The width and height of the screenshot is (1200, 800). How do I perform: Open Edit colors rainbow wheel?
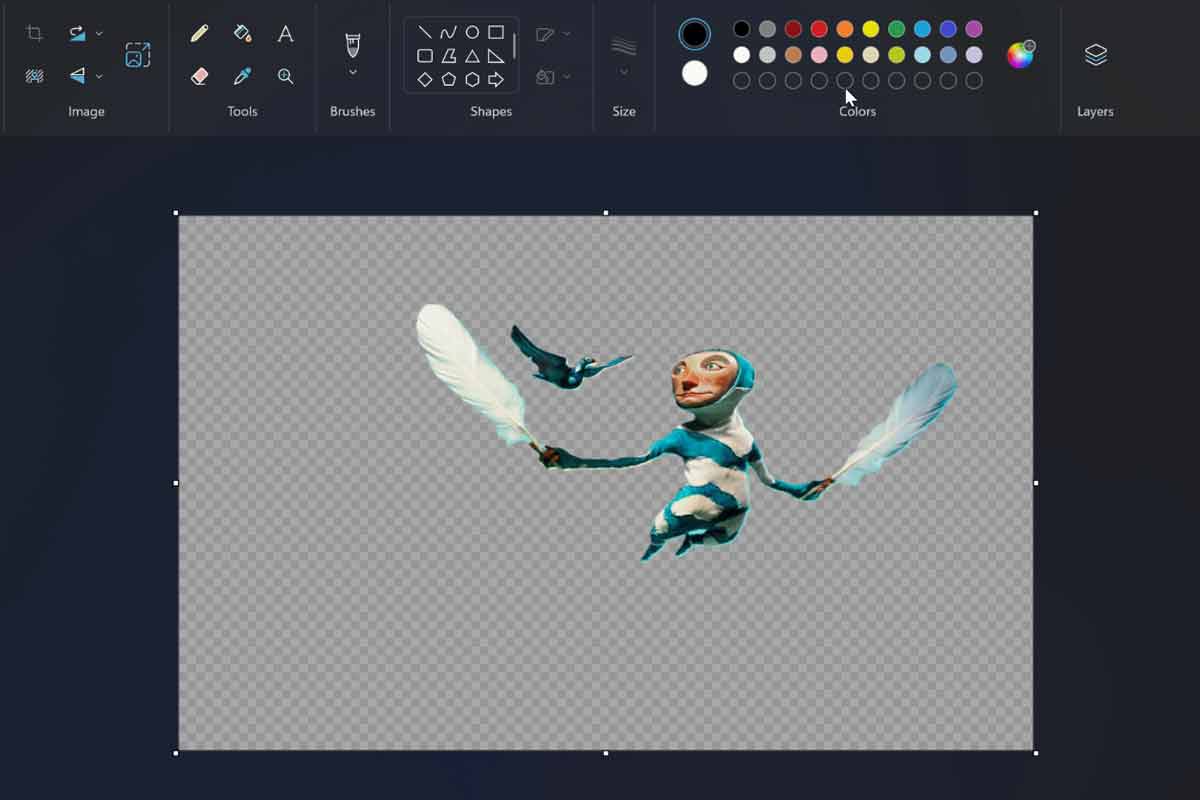pyautogui.click(x=1020, y=55)
